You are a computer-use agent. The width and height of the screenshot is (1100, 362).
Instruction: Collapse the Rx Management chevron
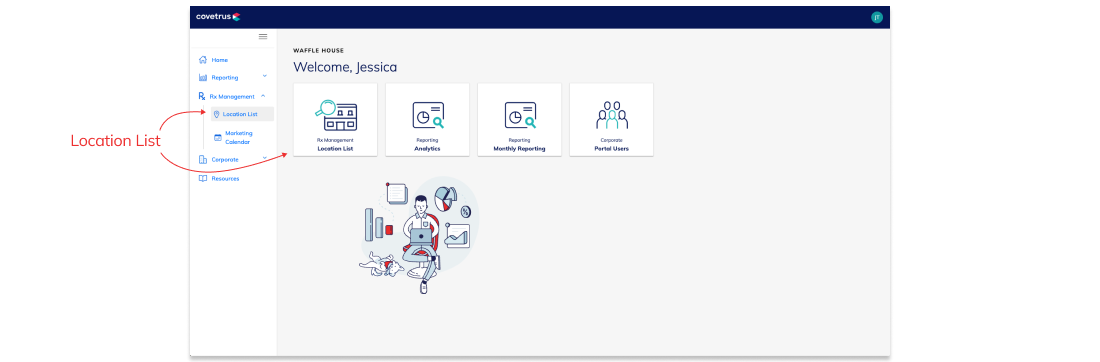point(262,95)
